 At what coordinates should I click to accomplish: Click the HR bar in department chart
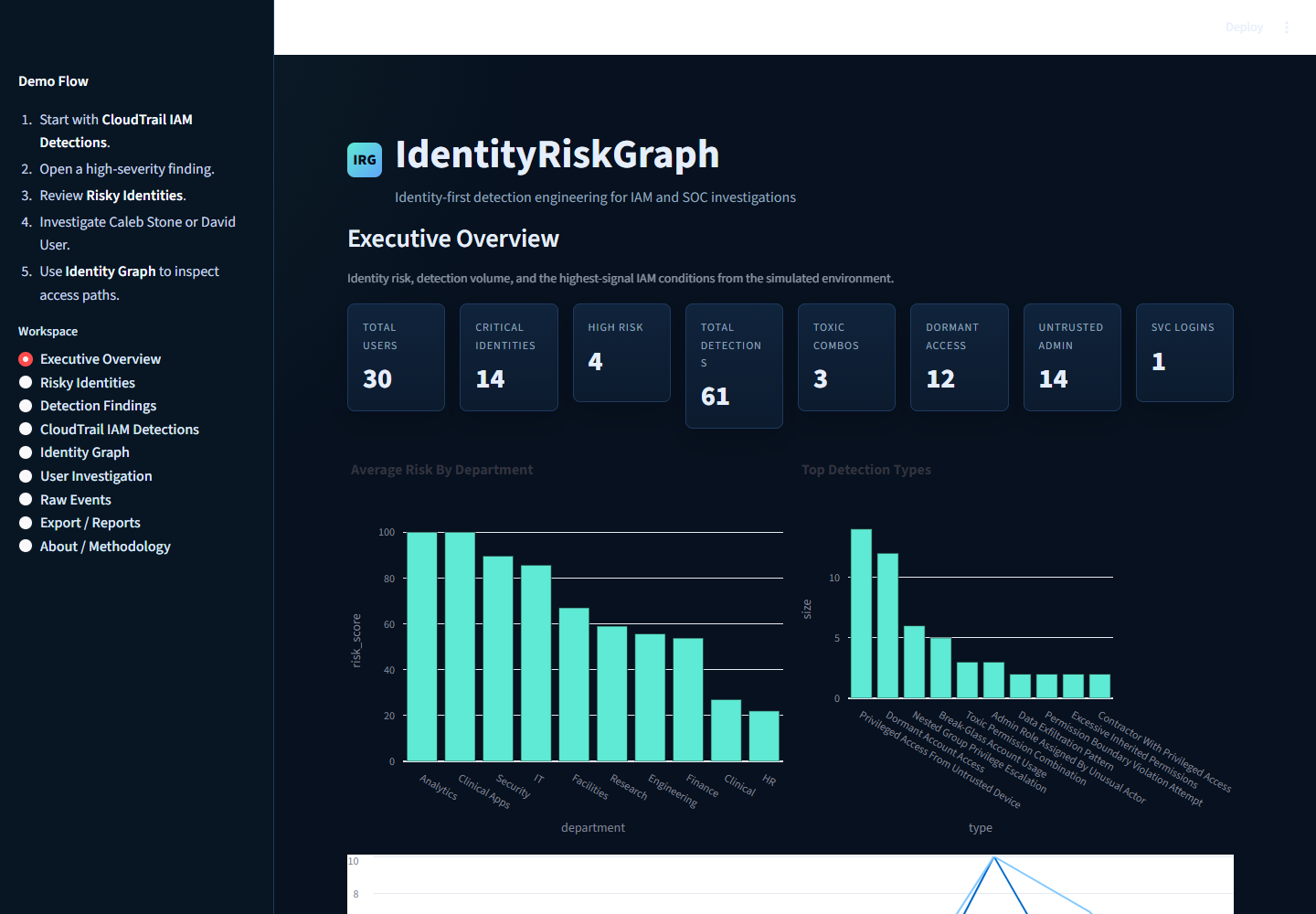click(764, 736)
